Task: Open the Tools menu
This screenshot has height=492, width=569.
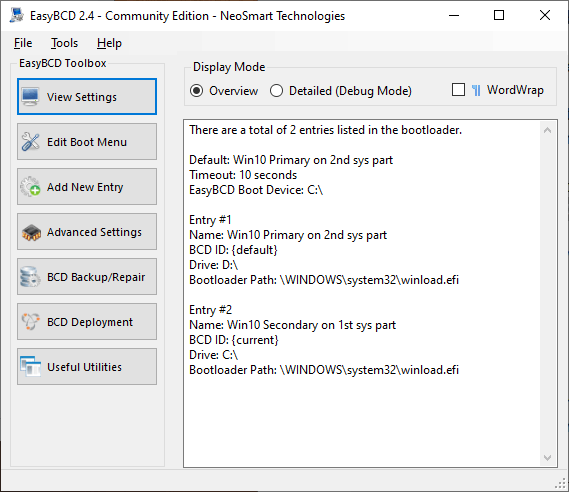Action: (64, 43)
